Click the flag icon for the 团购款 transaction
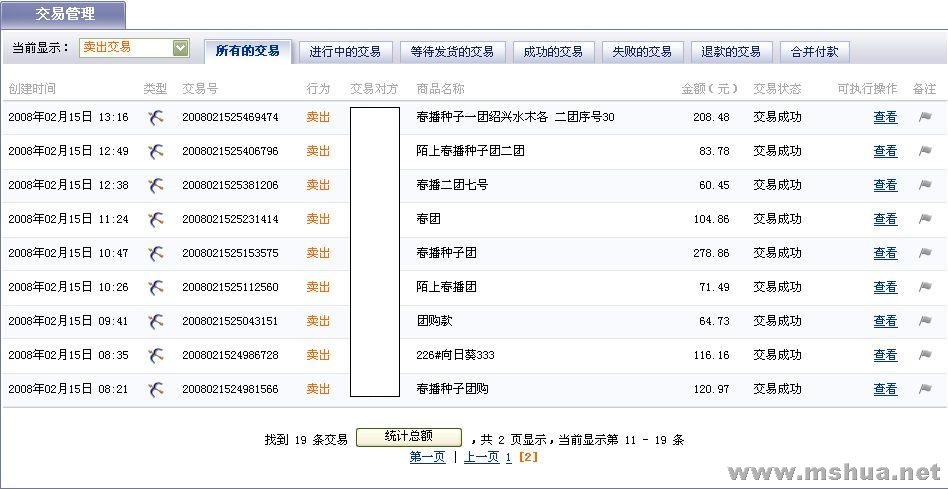Image resolution: width=948 pixels, height=489 pixels. 925,321
